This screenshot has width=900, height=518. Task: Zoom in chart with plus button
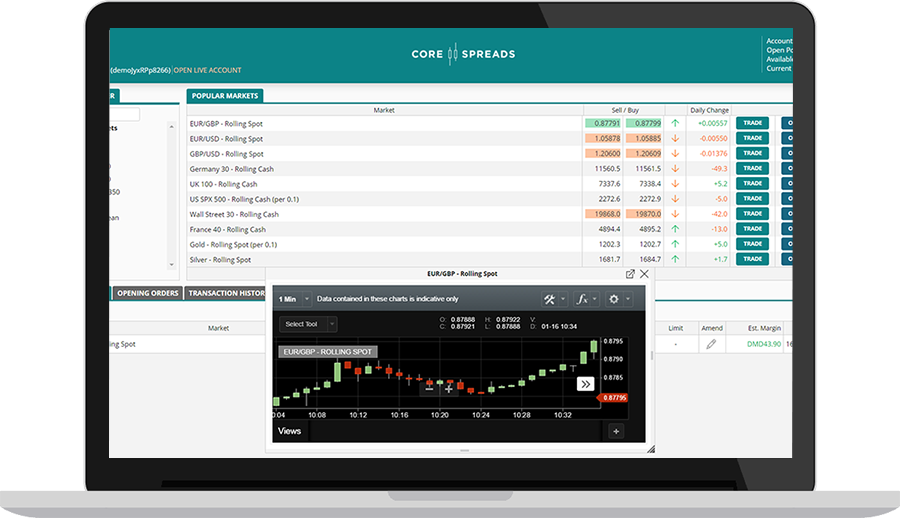click(x=449, y=389)
